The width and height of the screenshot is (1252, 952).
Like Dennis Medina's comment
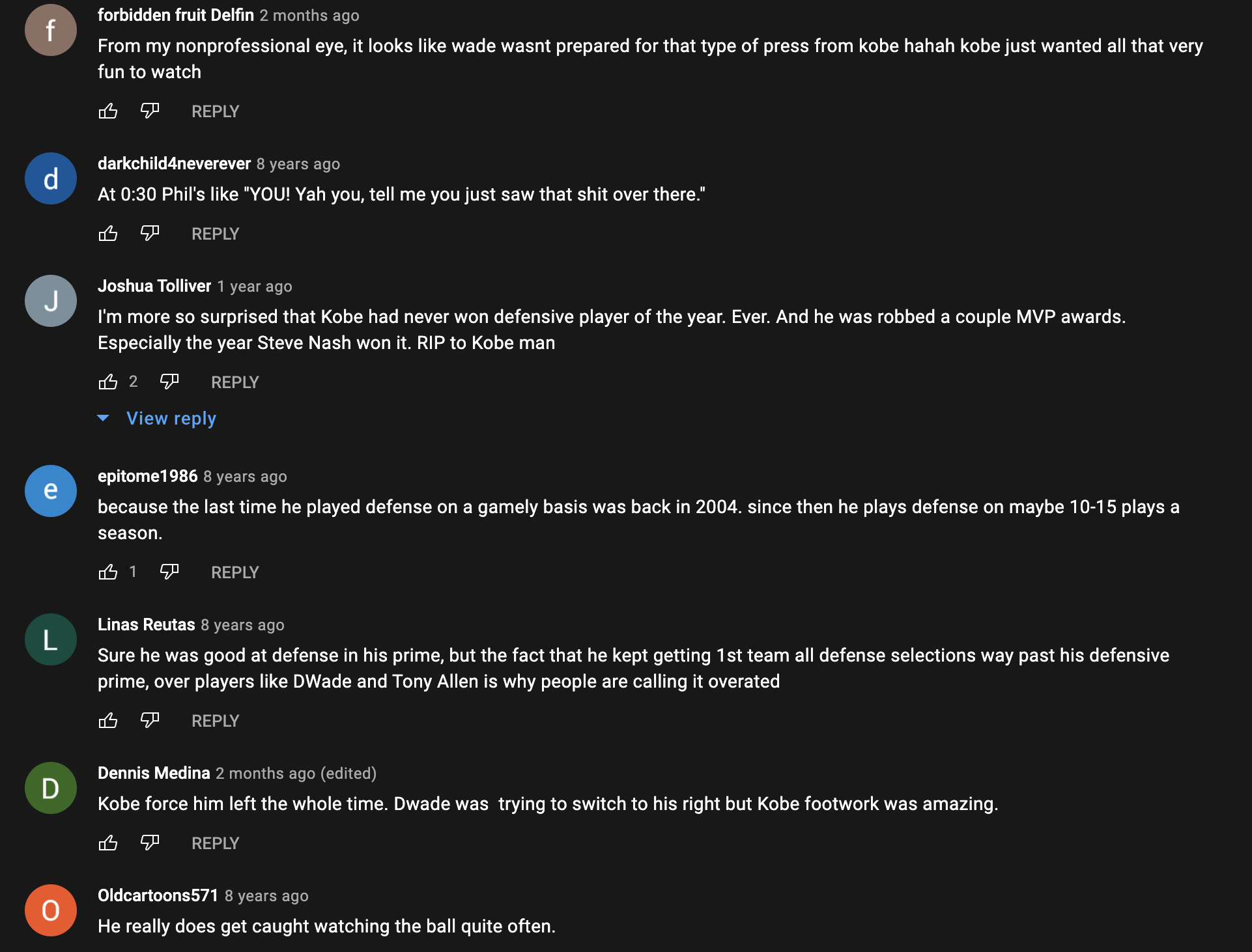tap(108, 843)
